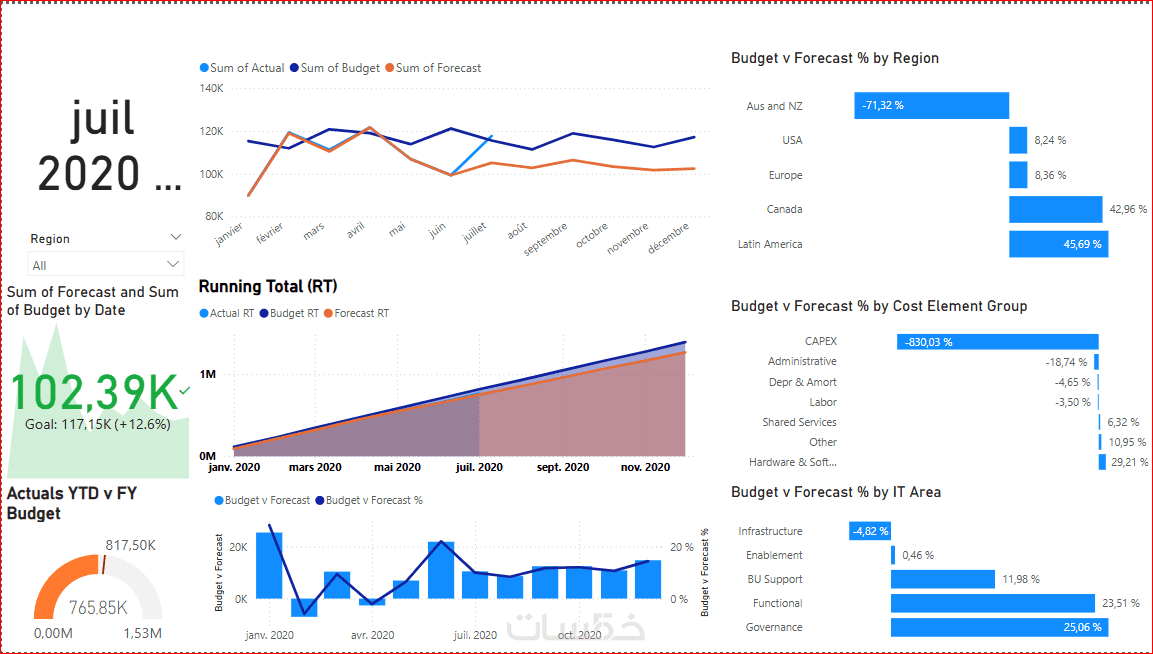The height and width of the screenshot is (654, 1153).
Task: Click the 102,39K KPI value
Action: (x=94, y=392)
